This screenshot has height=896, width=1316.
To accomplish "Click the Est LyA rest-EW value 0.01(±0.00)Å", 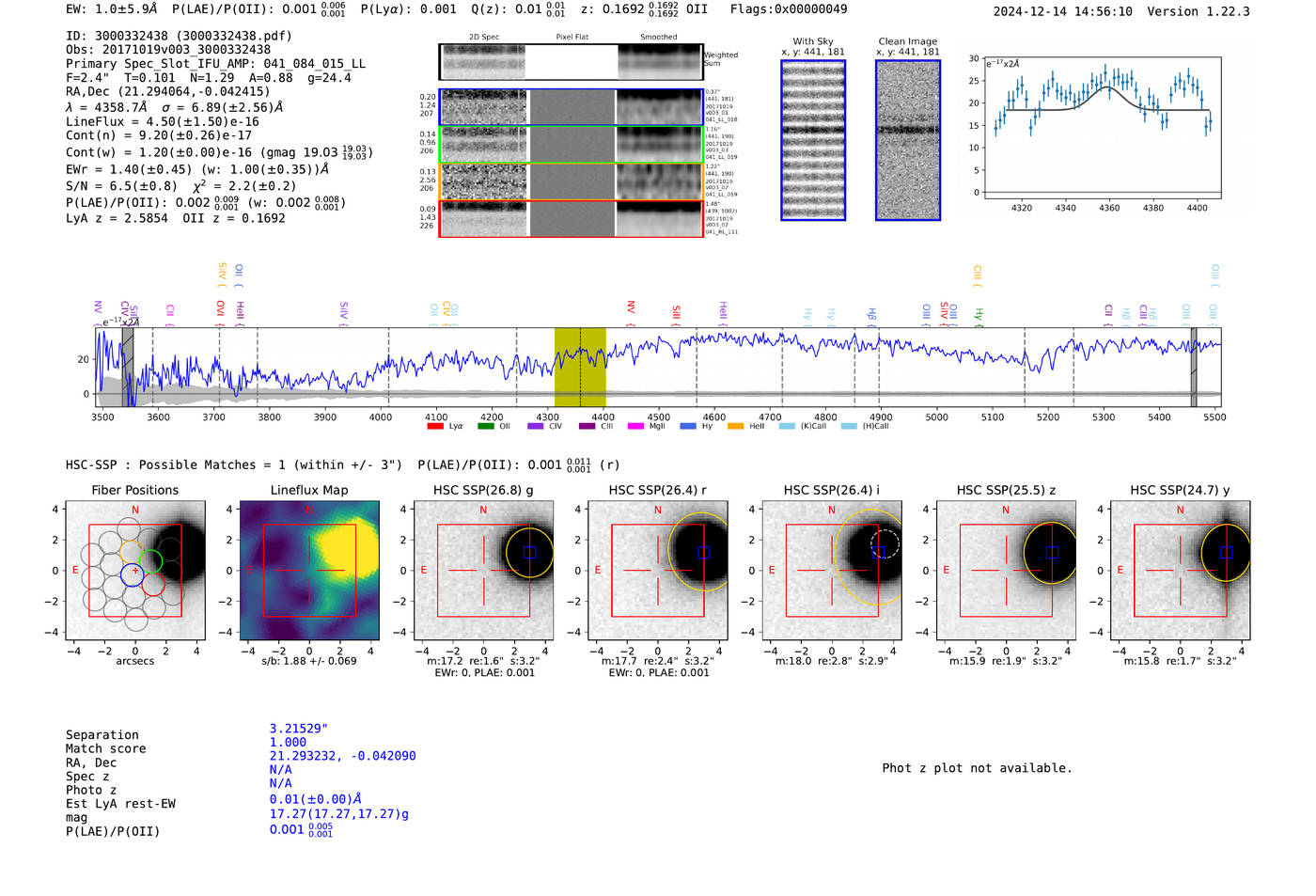I will coord(316,799).
